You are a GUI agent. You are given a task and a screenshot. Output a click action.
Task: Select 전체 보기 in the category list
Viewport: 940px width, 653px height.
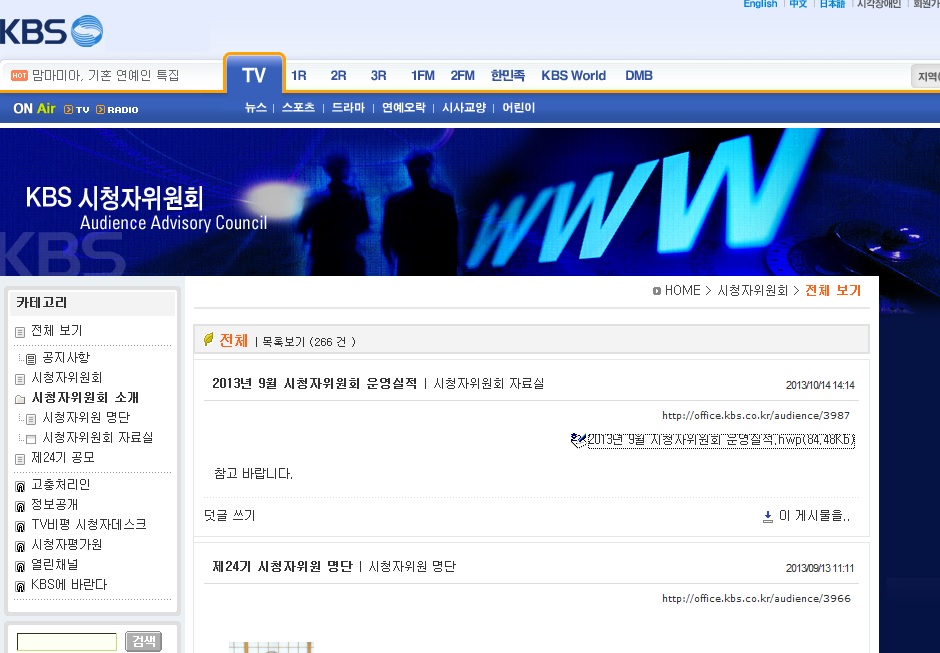pos(57,330)
